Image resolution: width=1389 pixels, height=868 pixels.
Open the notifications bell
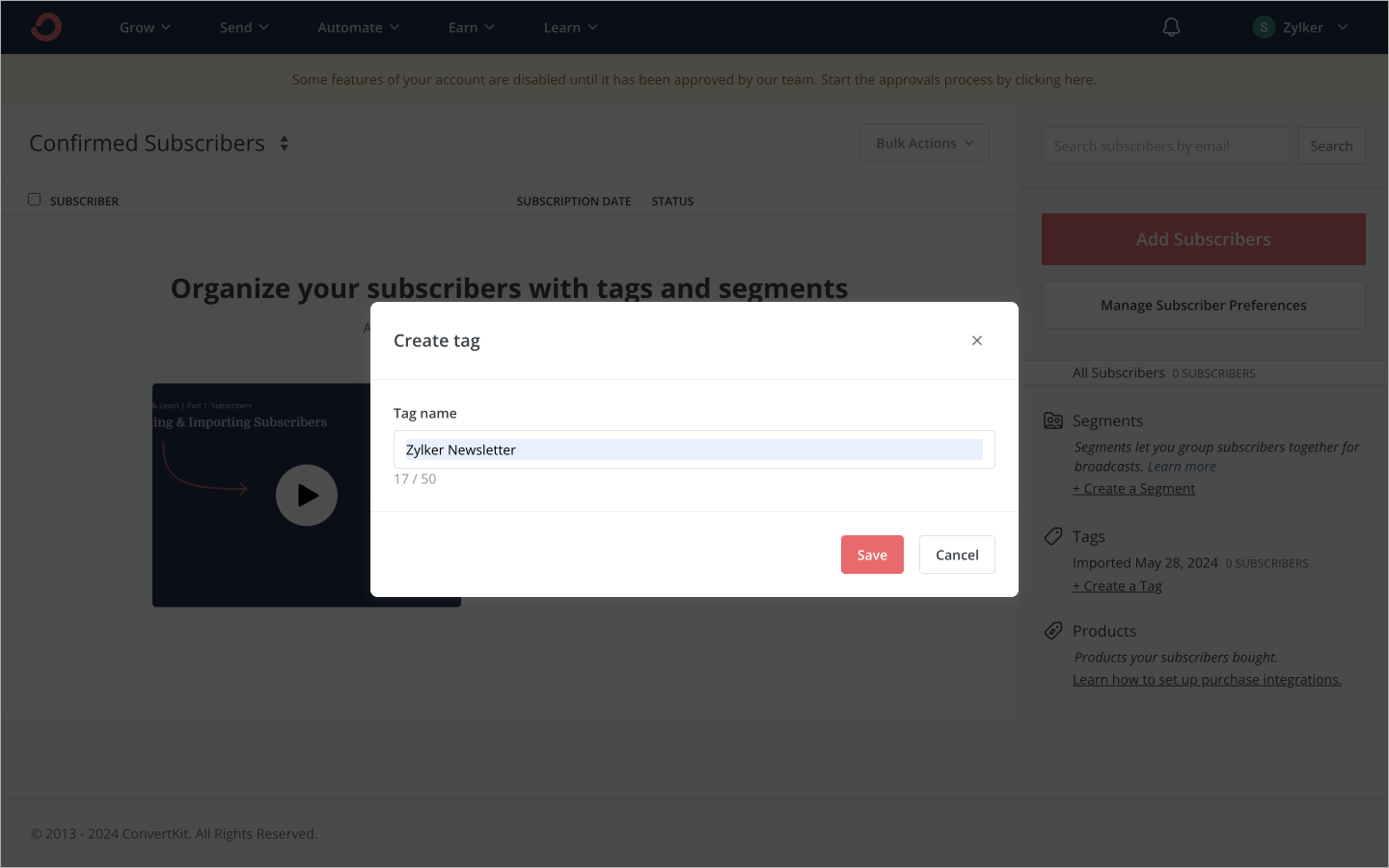(1171, 27)
